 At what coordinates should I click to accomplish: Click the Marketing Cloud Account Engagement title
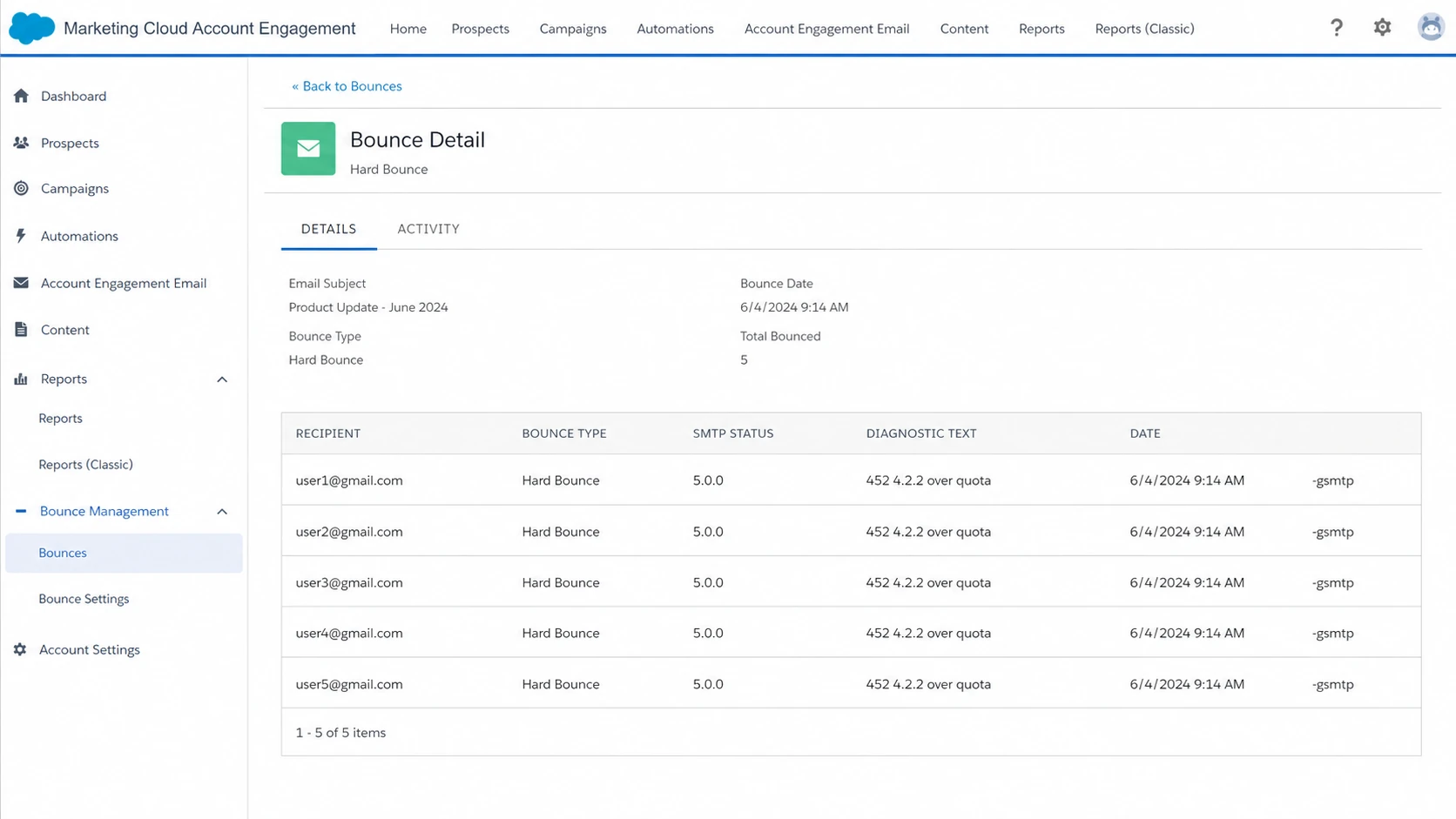pyautogui.click(x=210, y=29)
